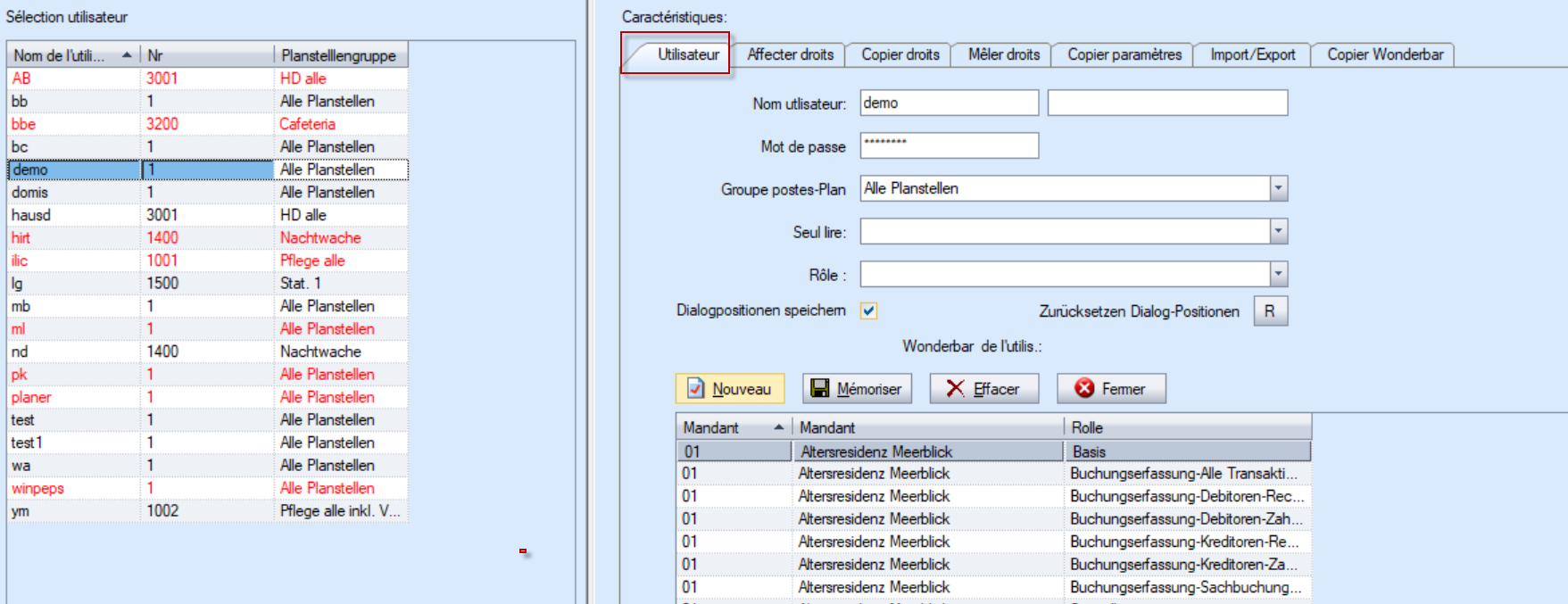This screenshot has width=1568, height=604.
Task: Select user pk in the list
Action: pos(207,375)
